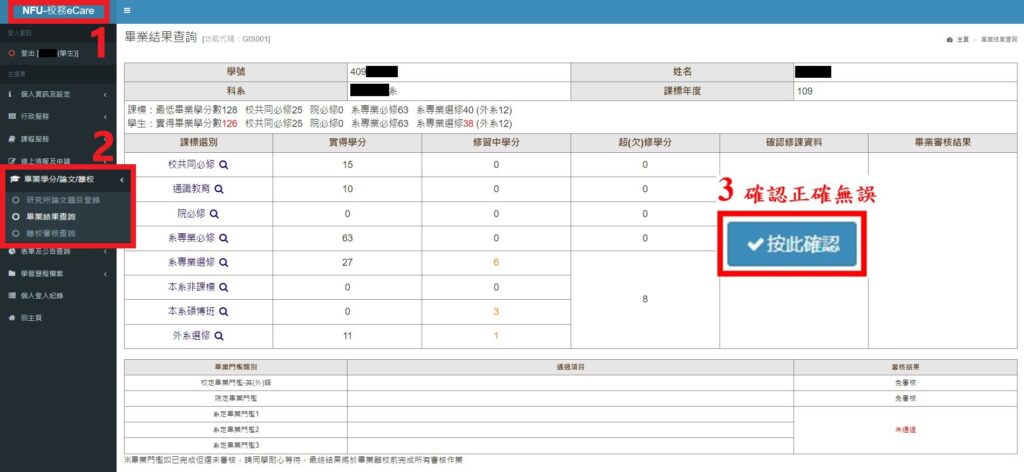Expand 個人資訊及設定 with its chevron
The height and width of the screenshot is (472, 1024).
(x=105, y=95)
